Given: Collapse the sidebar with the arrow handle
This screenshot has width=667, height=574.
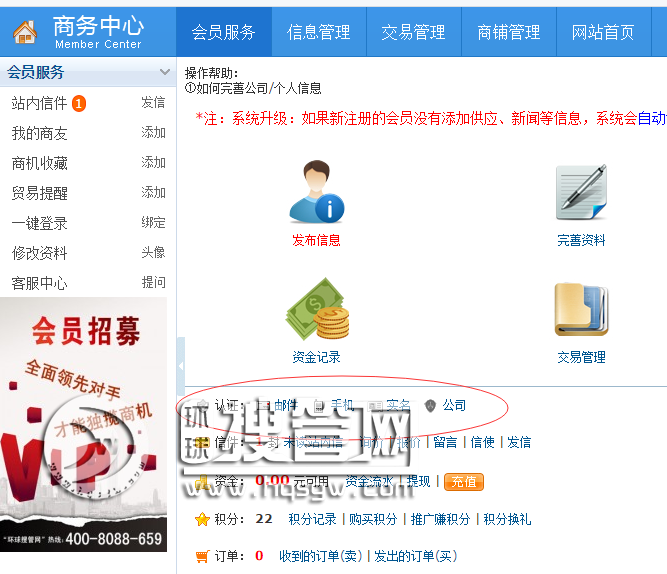Looking at the screenshot, I should (x=181, y=366).
